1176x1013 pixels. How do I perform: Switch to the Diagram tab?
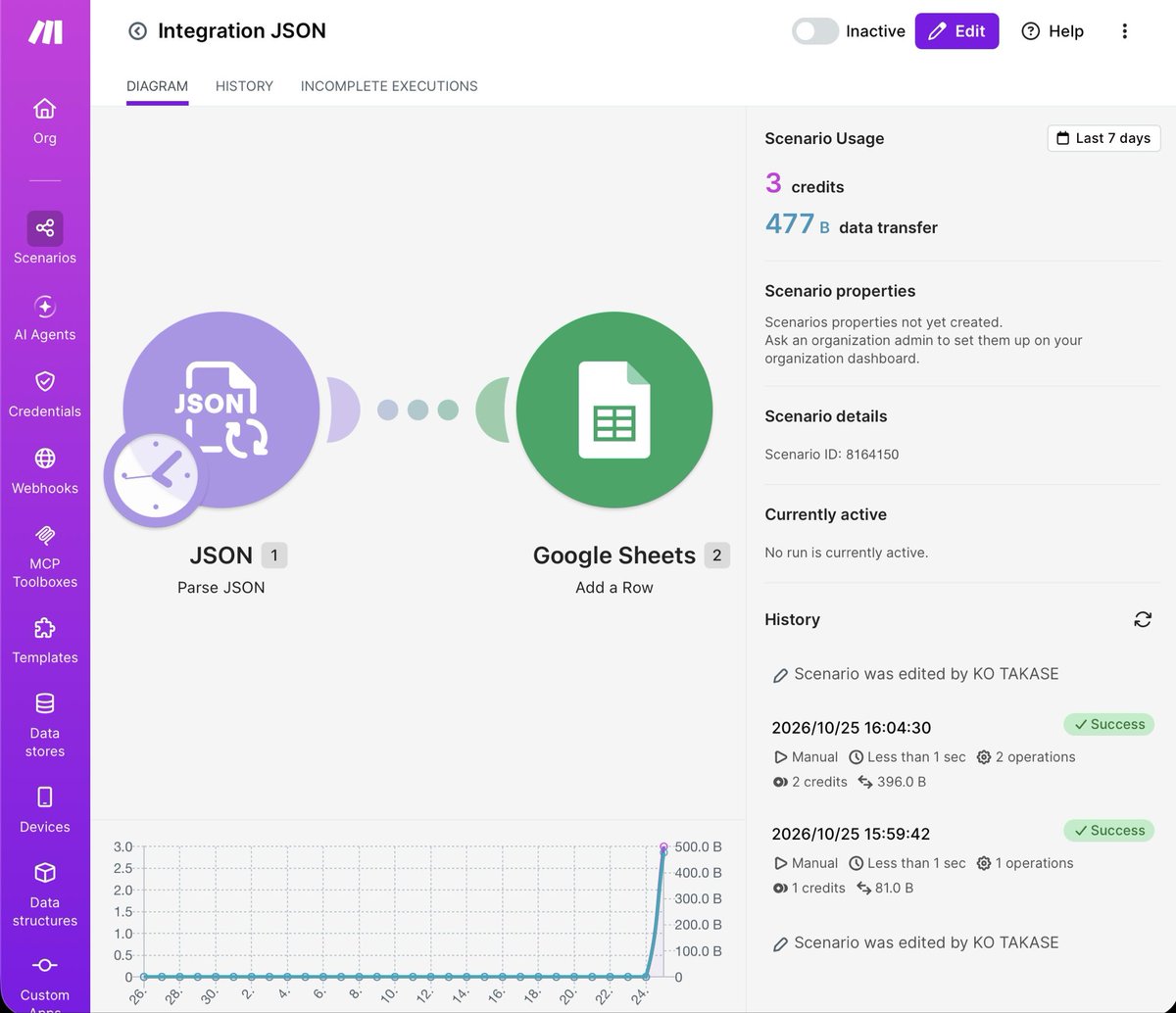157,86
